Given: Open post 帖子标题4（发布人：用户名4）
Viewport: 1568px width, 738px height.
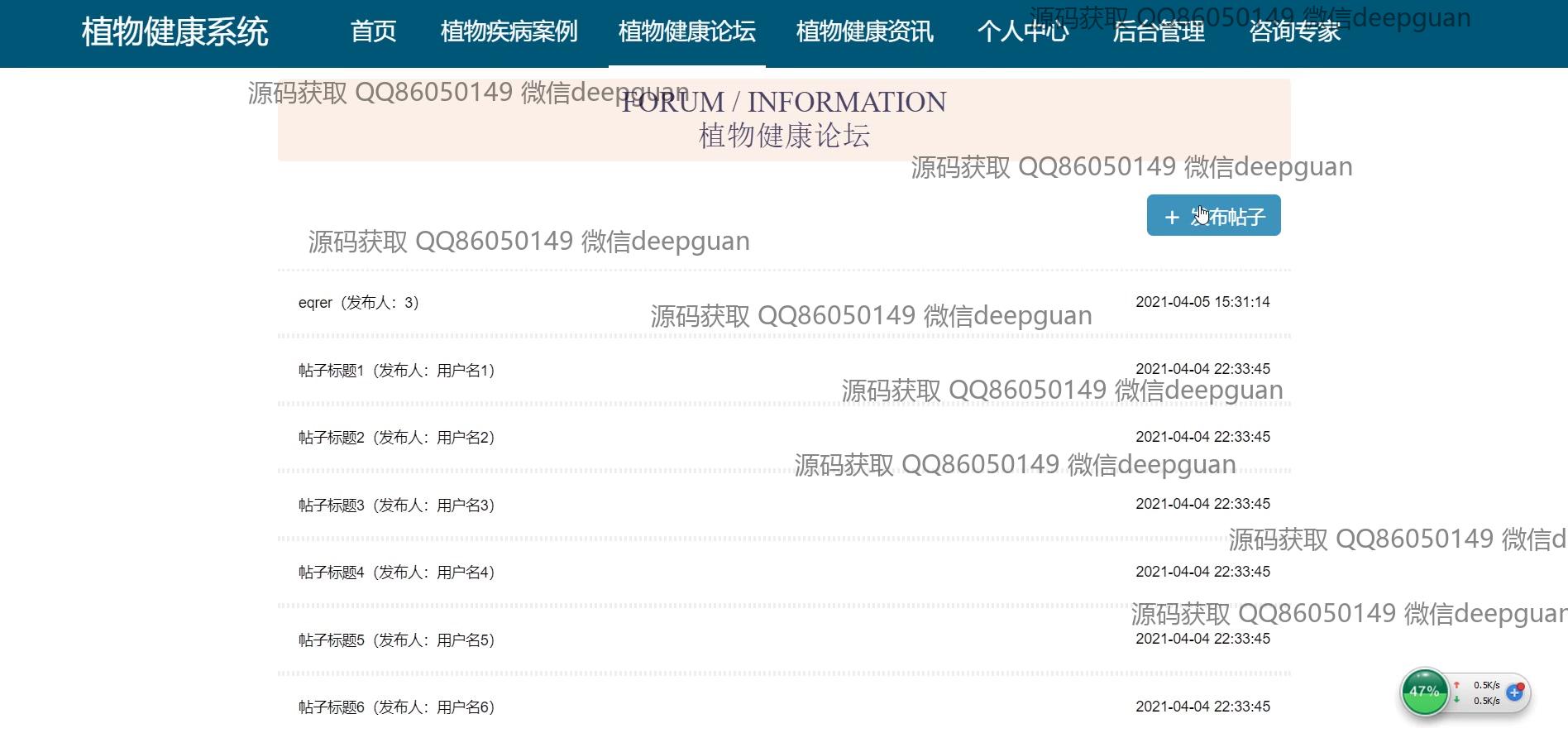Looking at the screenshot, I should [397, 573].
